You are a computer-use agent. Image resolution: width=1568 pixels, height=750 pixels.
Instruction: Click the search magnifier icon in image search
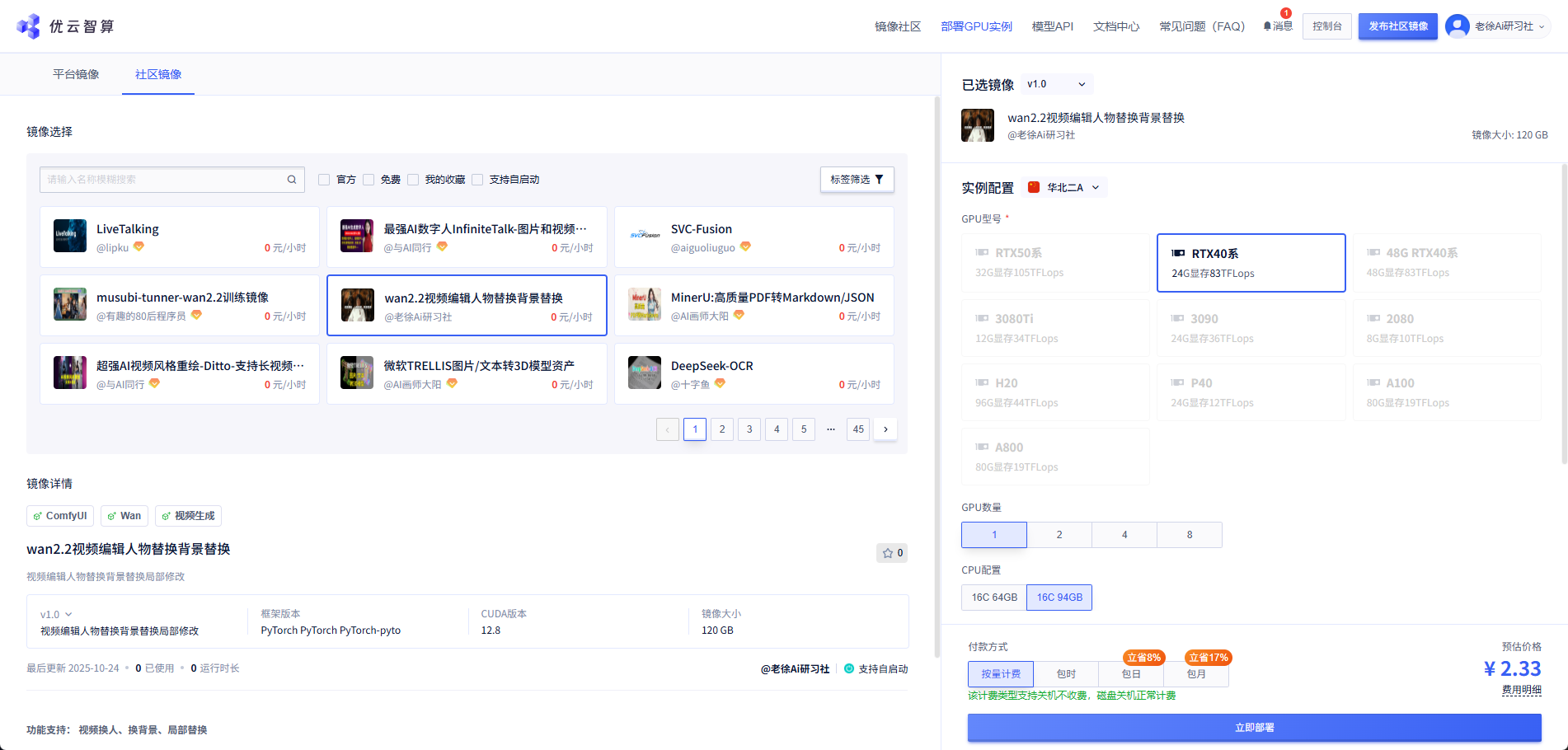coord(292,180)
